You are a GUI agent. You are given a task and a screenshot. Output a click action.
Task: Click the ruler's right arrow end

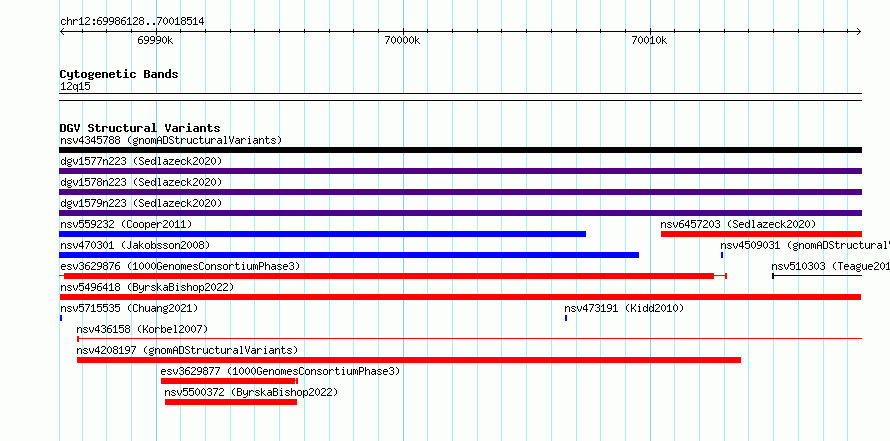pos(859,32)
